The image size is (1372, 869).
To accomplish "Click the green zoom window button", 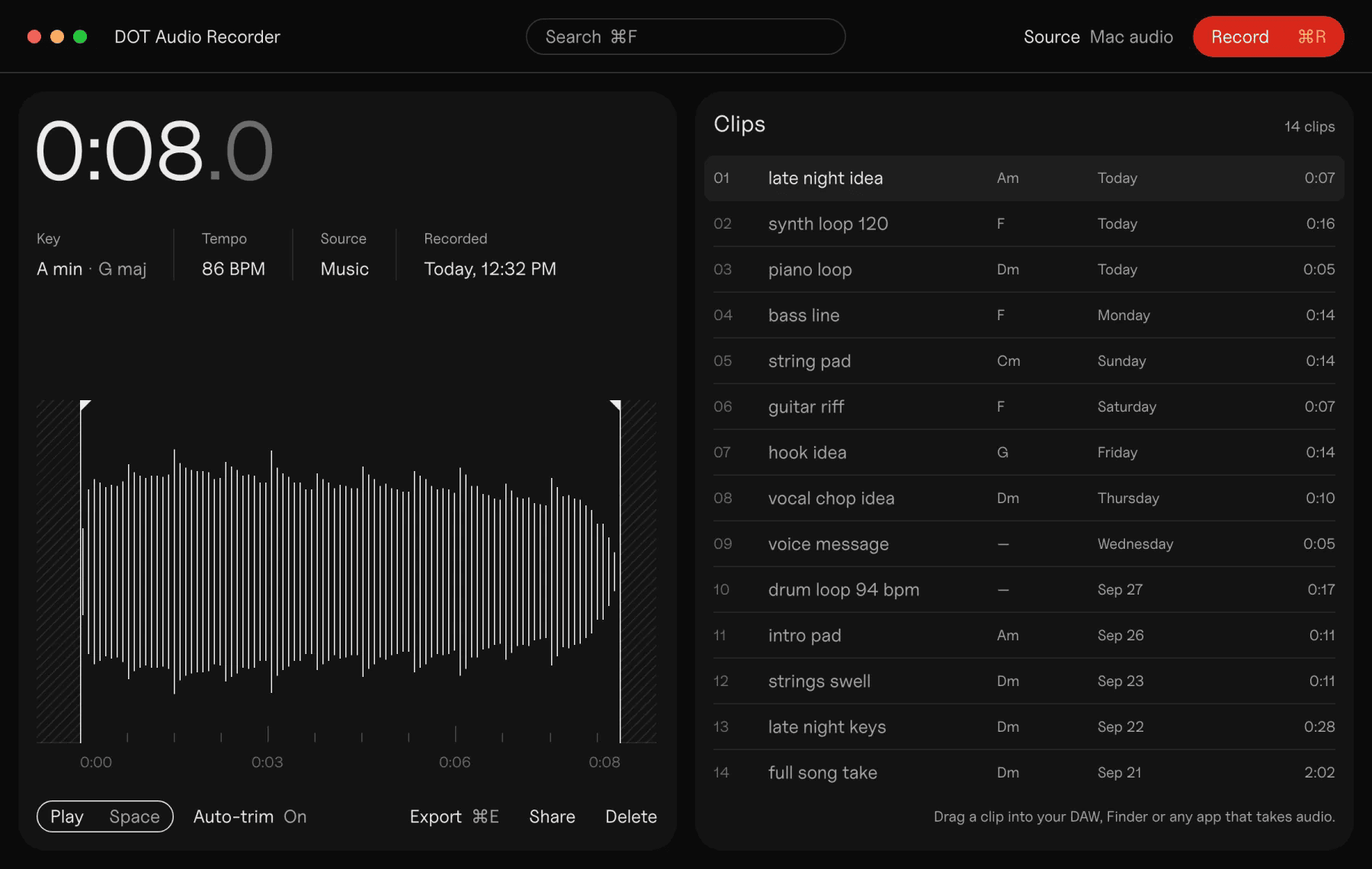I will 80,37.
